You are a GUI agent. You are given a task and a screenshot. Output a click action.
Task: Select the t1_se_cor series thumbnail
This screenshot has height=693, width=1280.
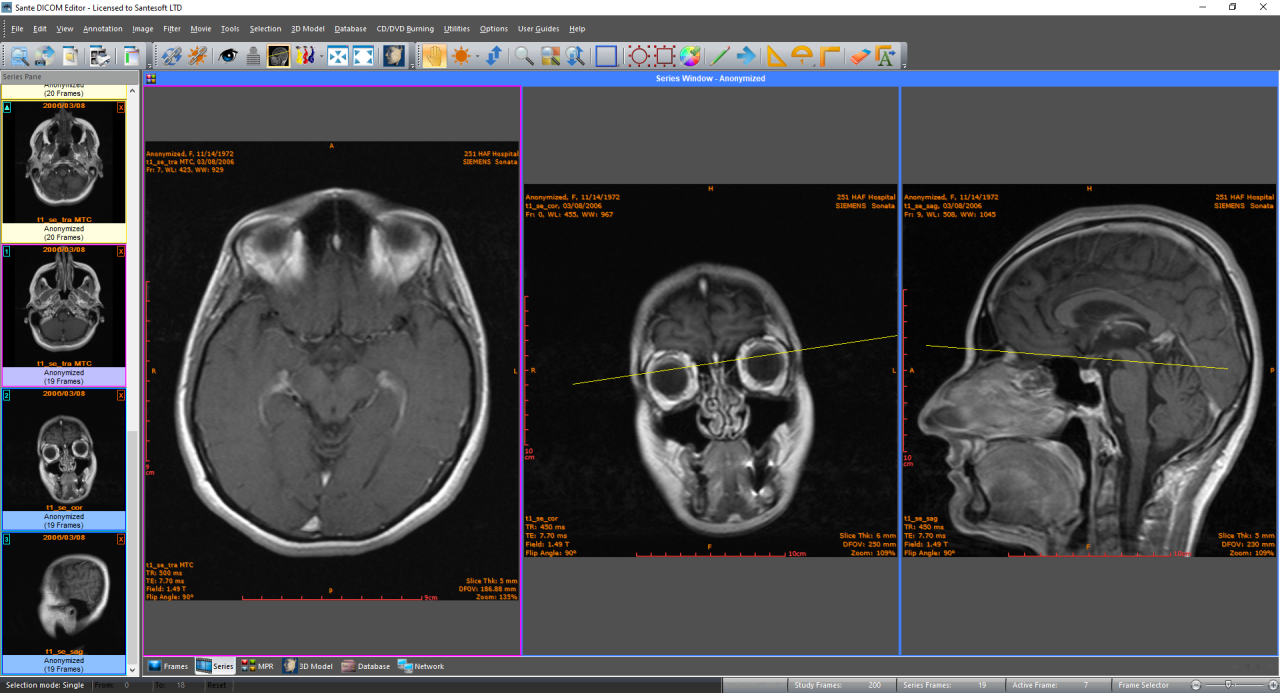pos(64,456)
